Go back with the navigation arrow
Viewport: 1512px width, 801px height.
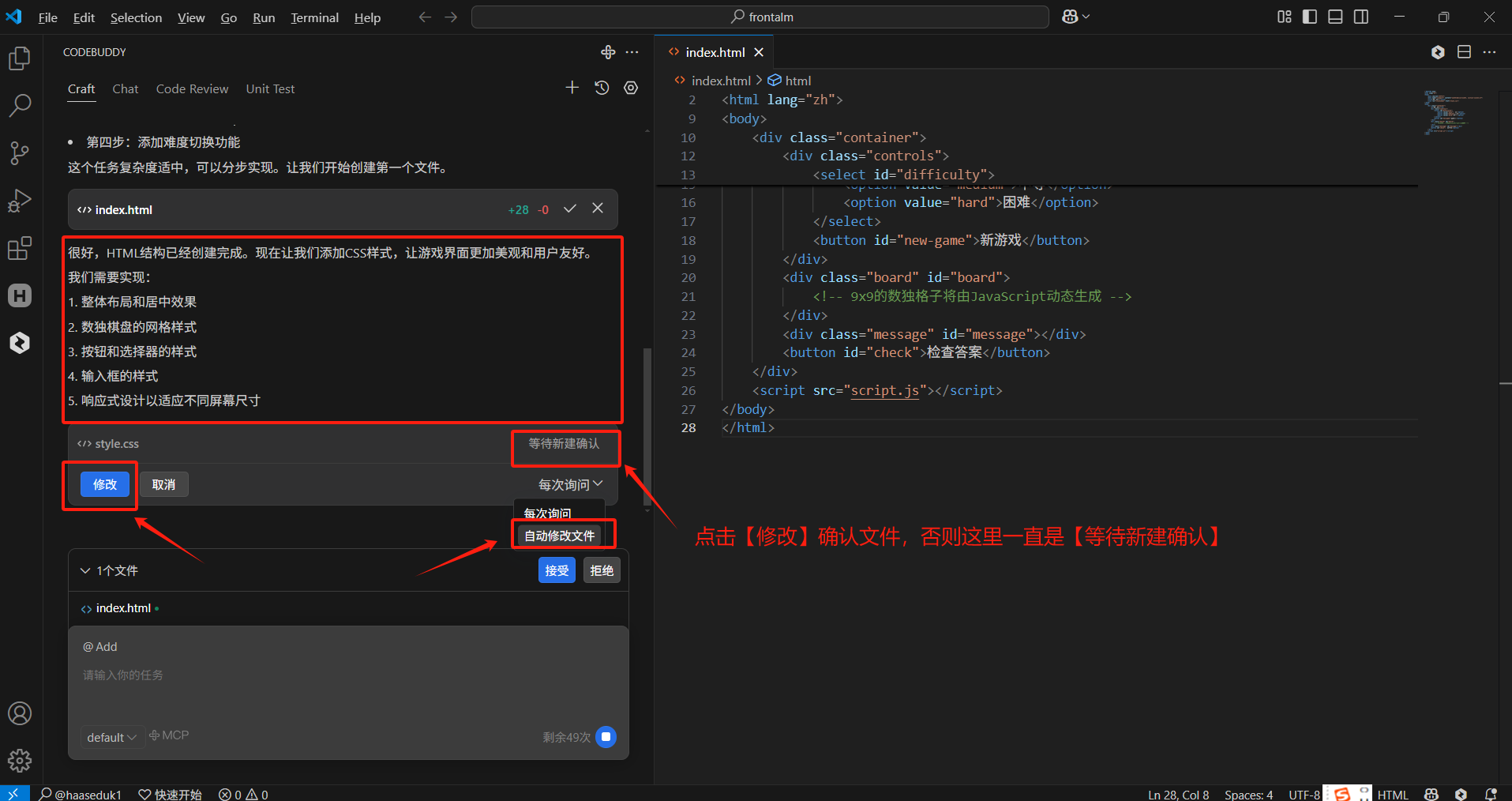click(x=425, y=17)
